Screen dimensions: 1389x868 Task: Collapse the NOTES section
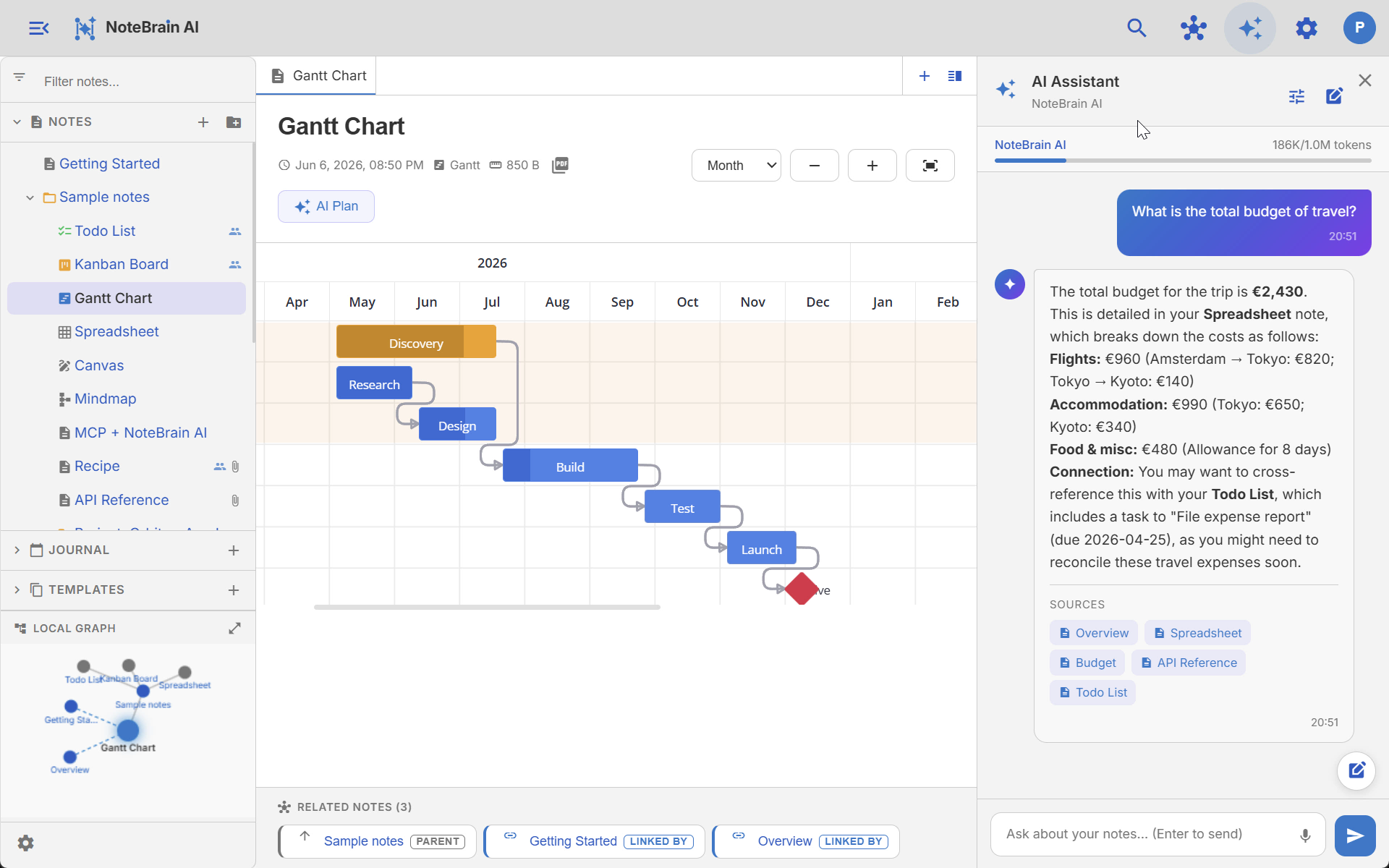(x=17, y=122)
